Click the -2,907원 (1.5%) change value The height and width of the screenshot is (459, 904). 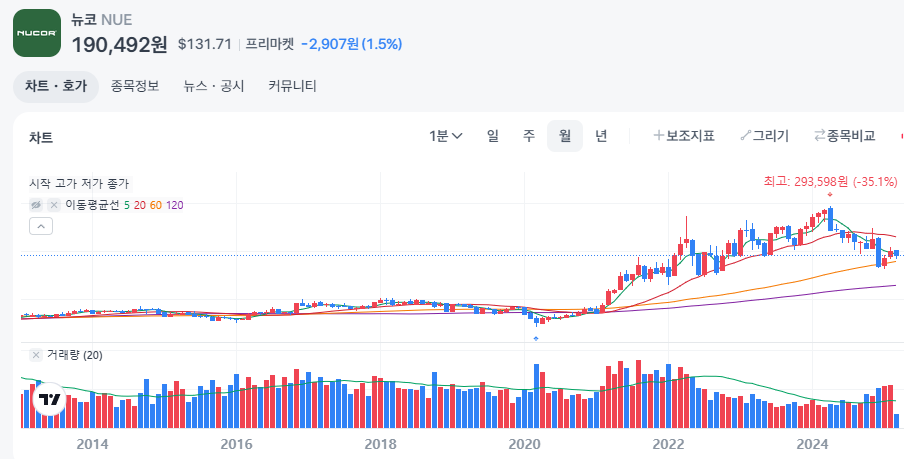[352, 44]
